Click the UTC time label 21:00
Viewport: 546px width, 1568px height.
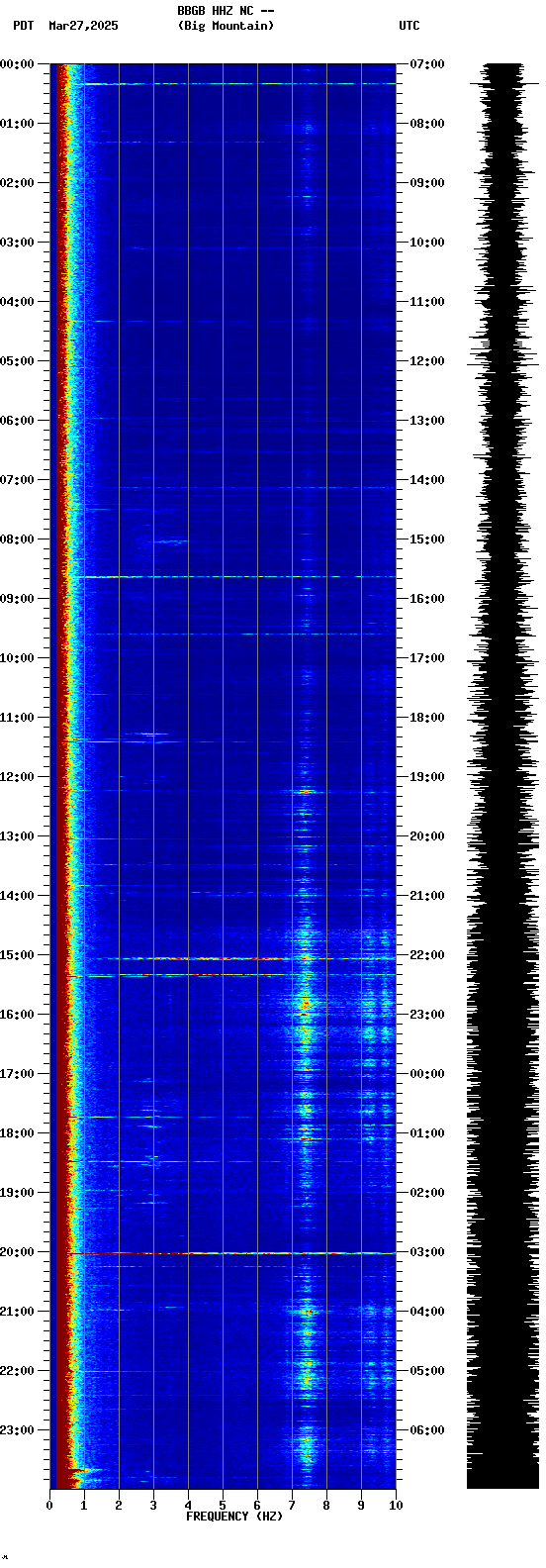point(427,896)
